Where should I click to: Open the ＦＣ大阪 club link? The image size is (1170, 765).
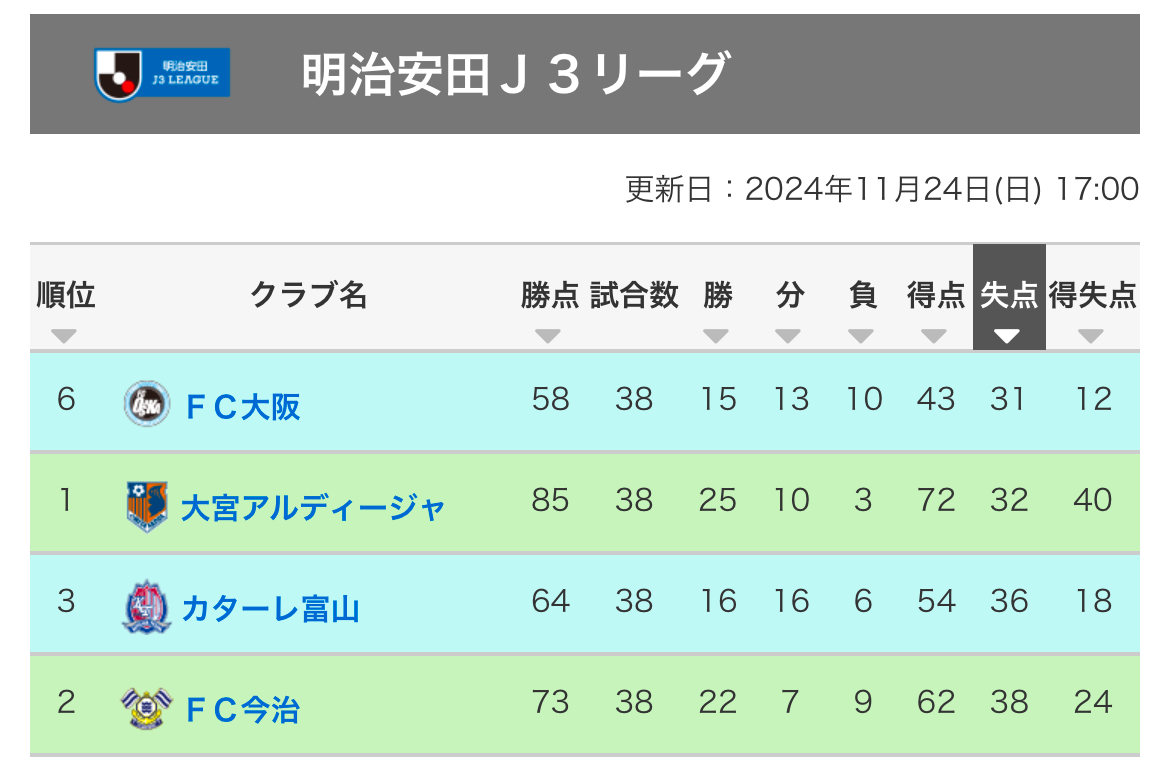(243, 407)
